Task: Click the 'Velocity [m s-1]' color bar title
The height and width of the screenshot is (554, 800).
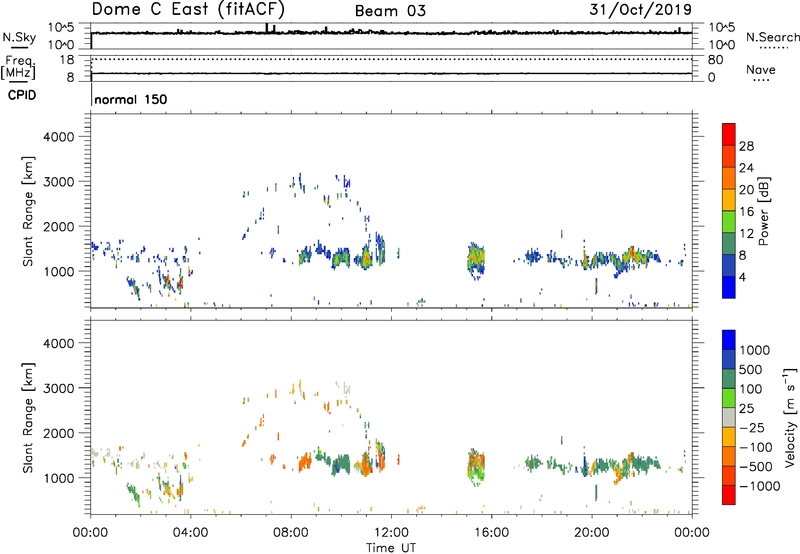Action: coord(790,417)
